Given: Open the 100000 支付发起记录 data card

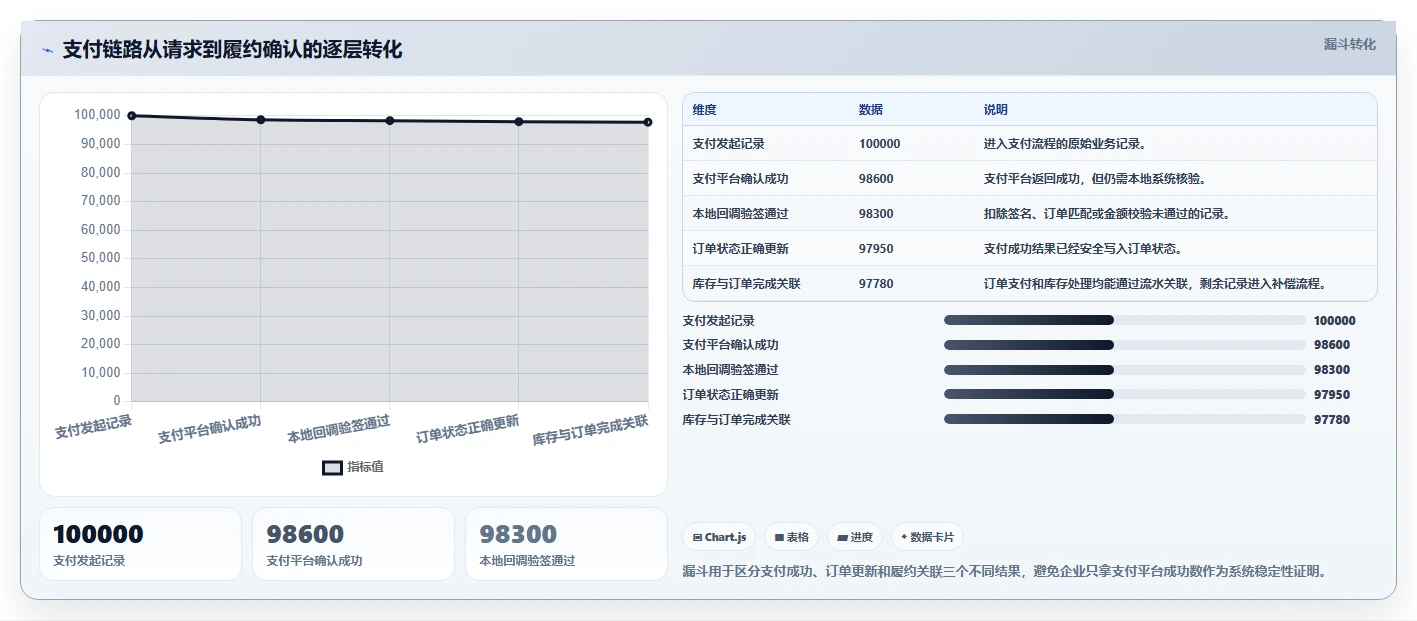Looking at the screenshot, I should click(x=140, y=544).
